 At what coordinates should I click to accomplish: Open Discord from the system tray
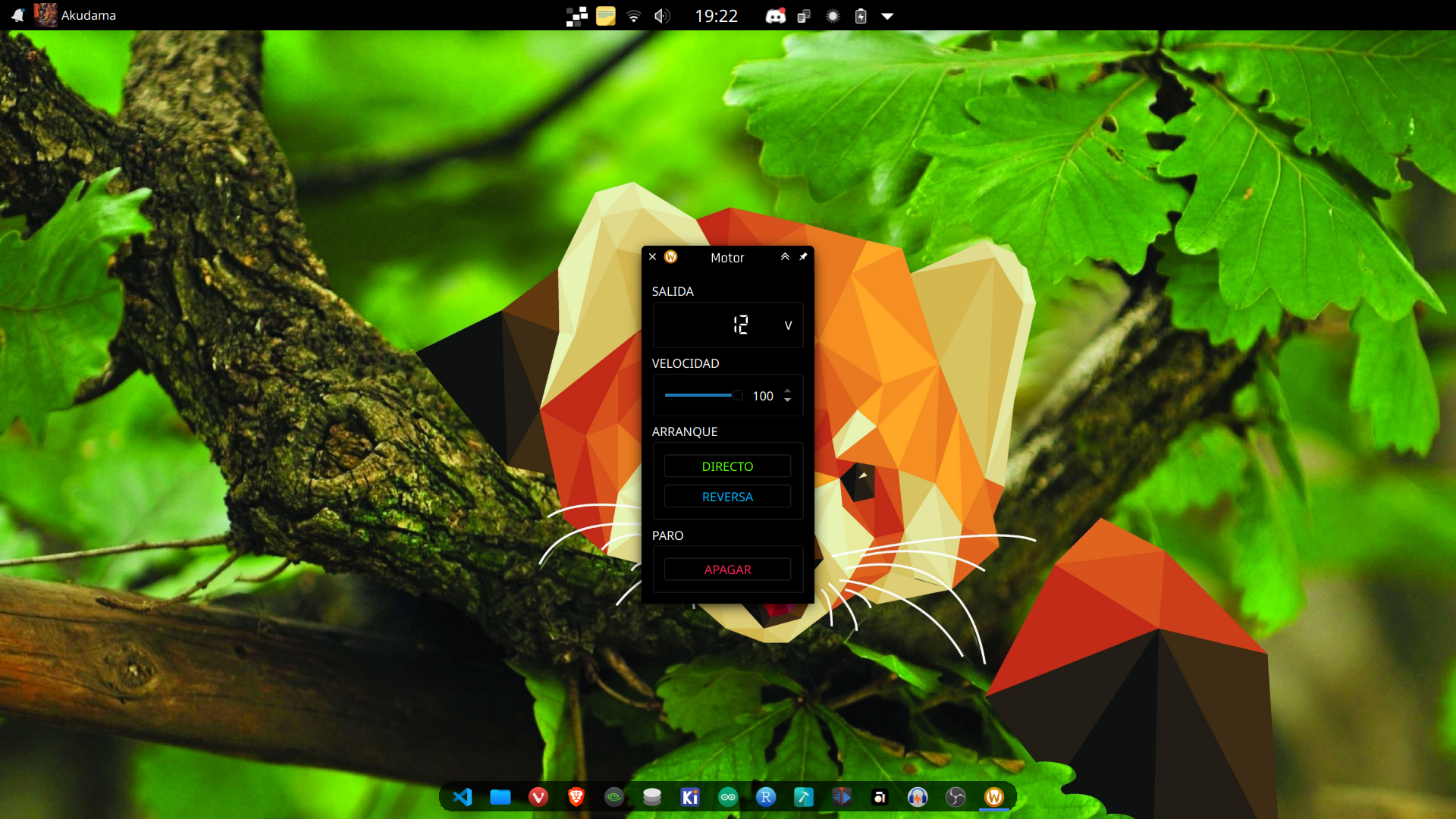click(x=775, y=16)
